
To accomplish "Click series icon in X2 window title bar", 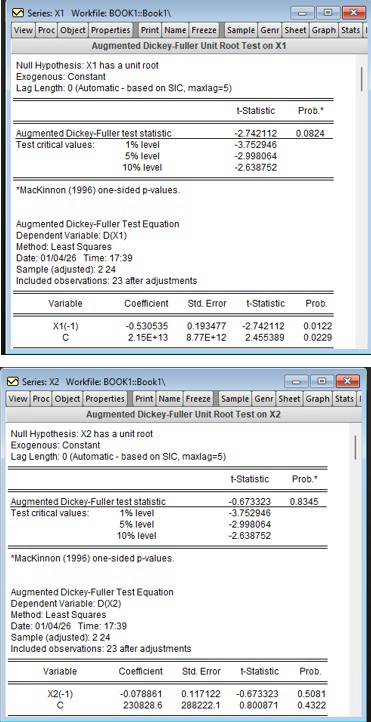I will point(13,382).
